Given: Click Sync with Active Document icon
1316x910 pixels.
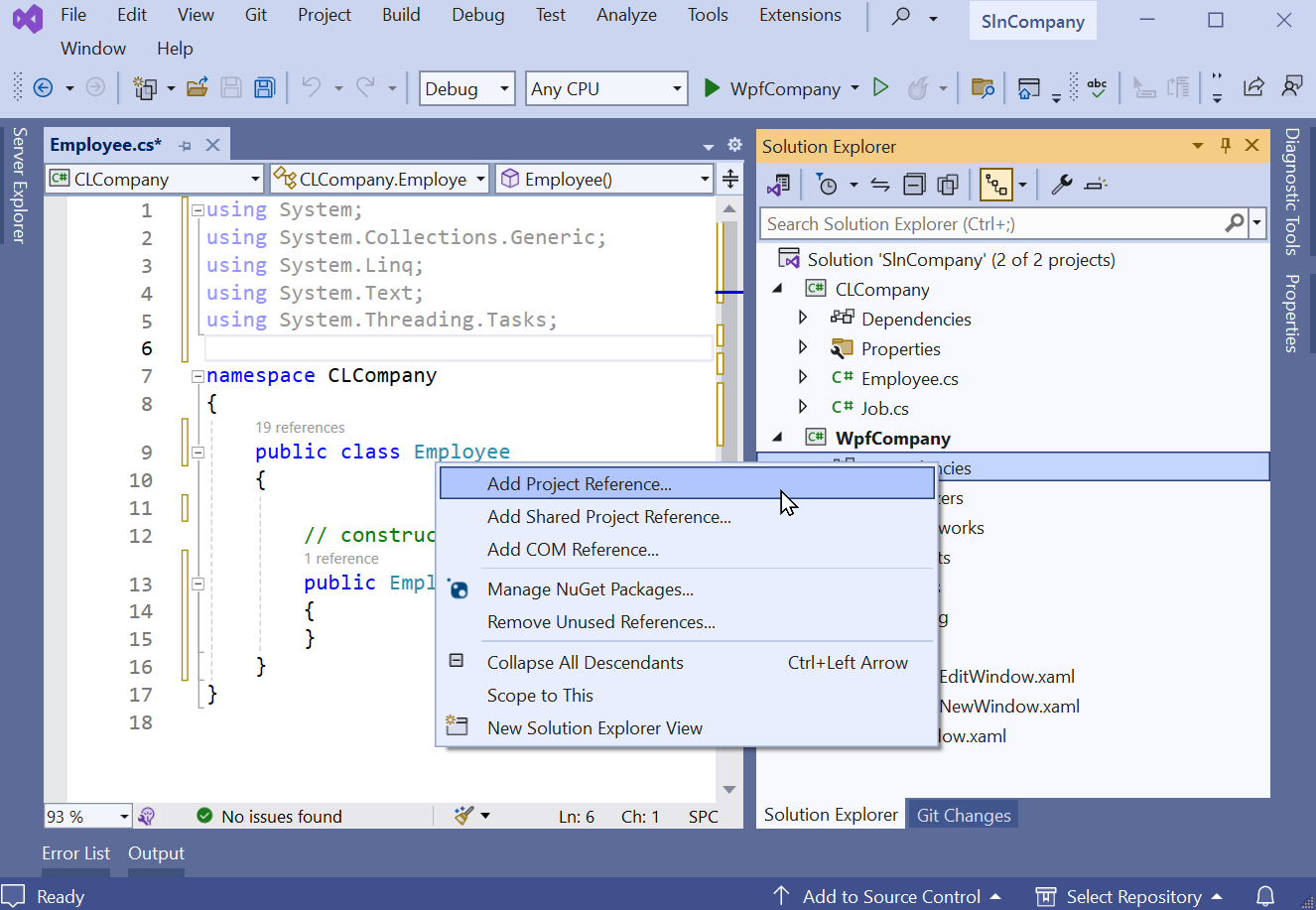Looking at the screenshot, I should coord(880,185).
